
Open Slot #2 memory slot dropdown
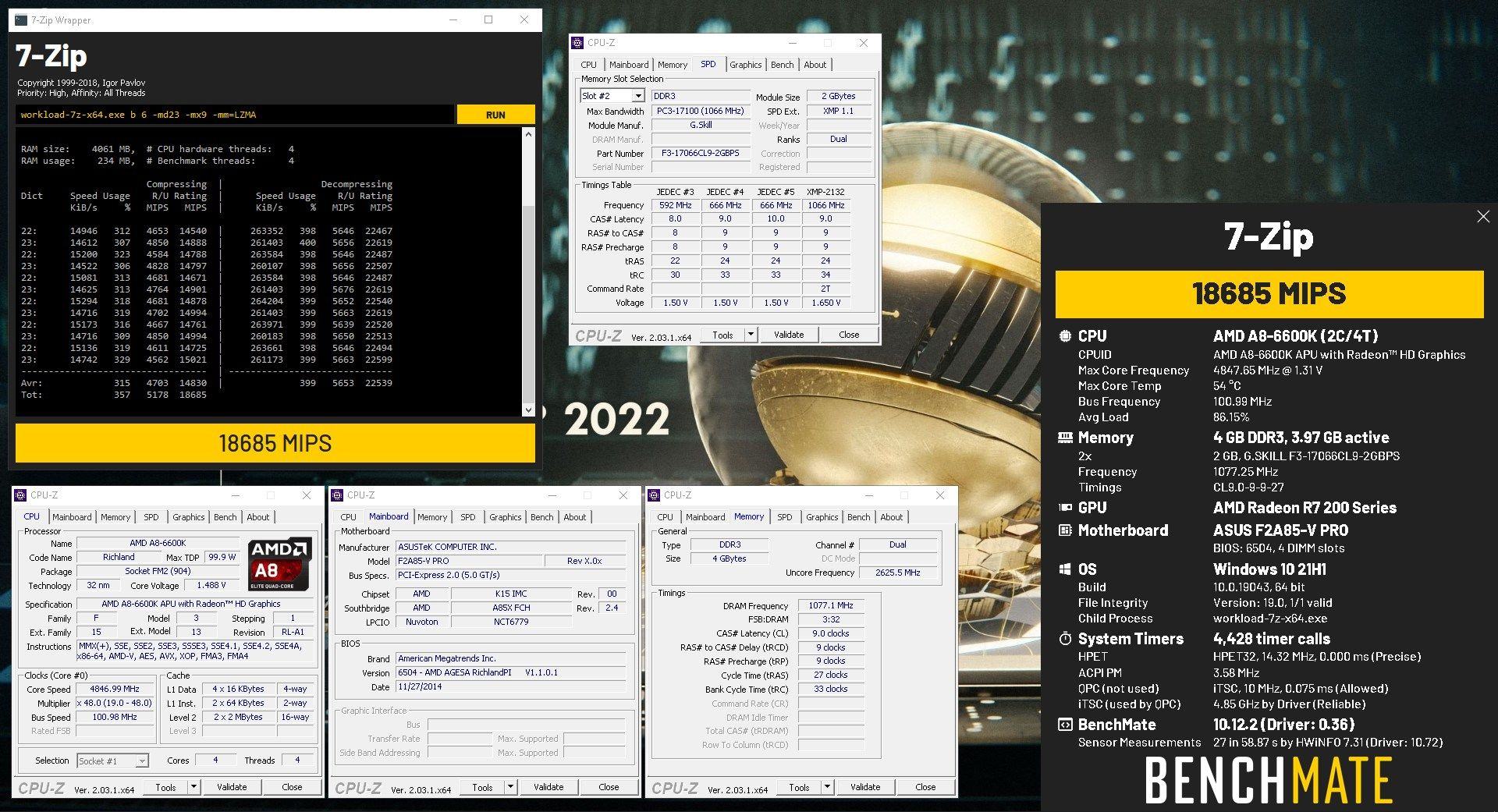(637, 96)
